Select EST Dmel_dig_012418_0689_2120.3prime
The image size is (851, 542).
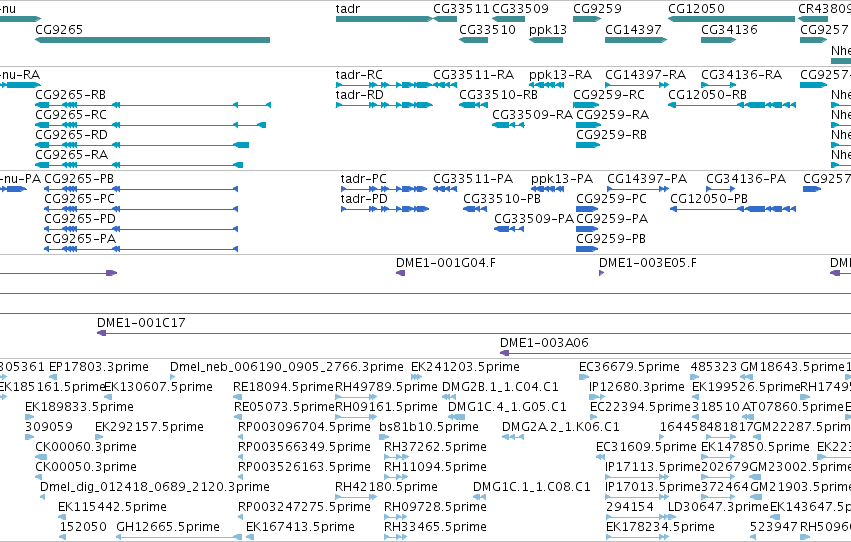coord(43,498)
